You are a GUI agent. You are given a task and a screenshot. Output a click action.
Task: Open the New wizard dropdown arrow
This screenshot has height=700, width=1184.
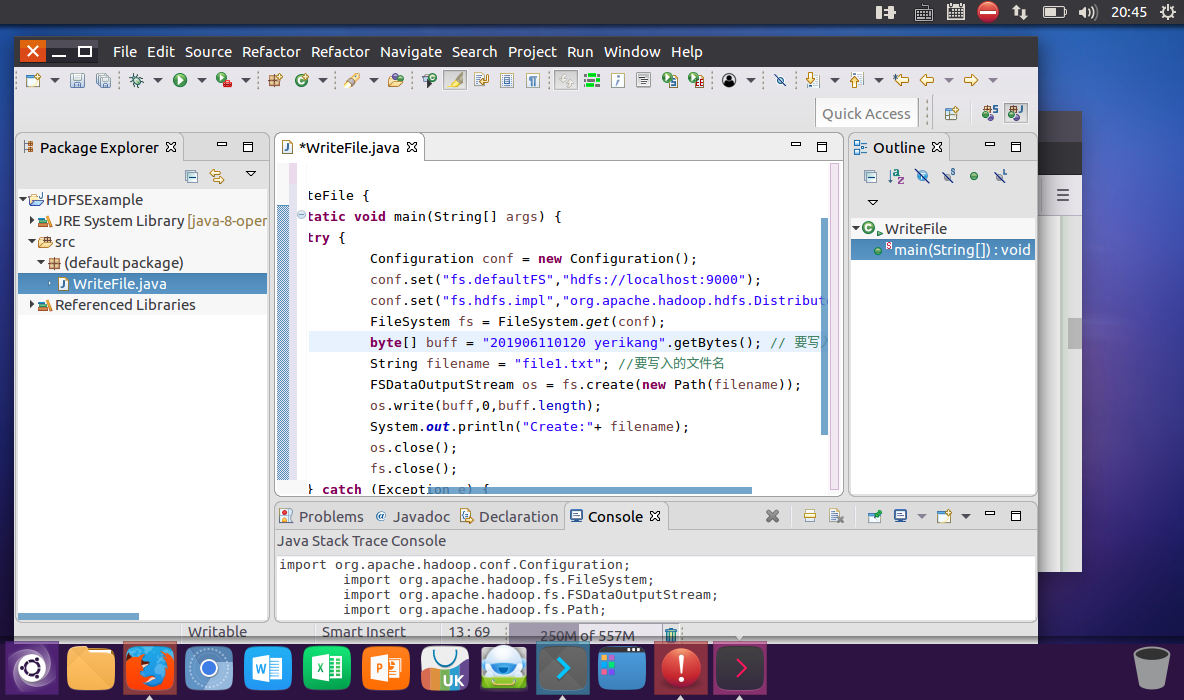(x=54, y=80)
